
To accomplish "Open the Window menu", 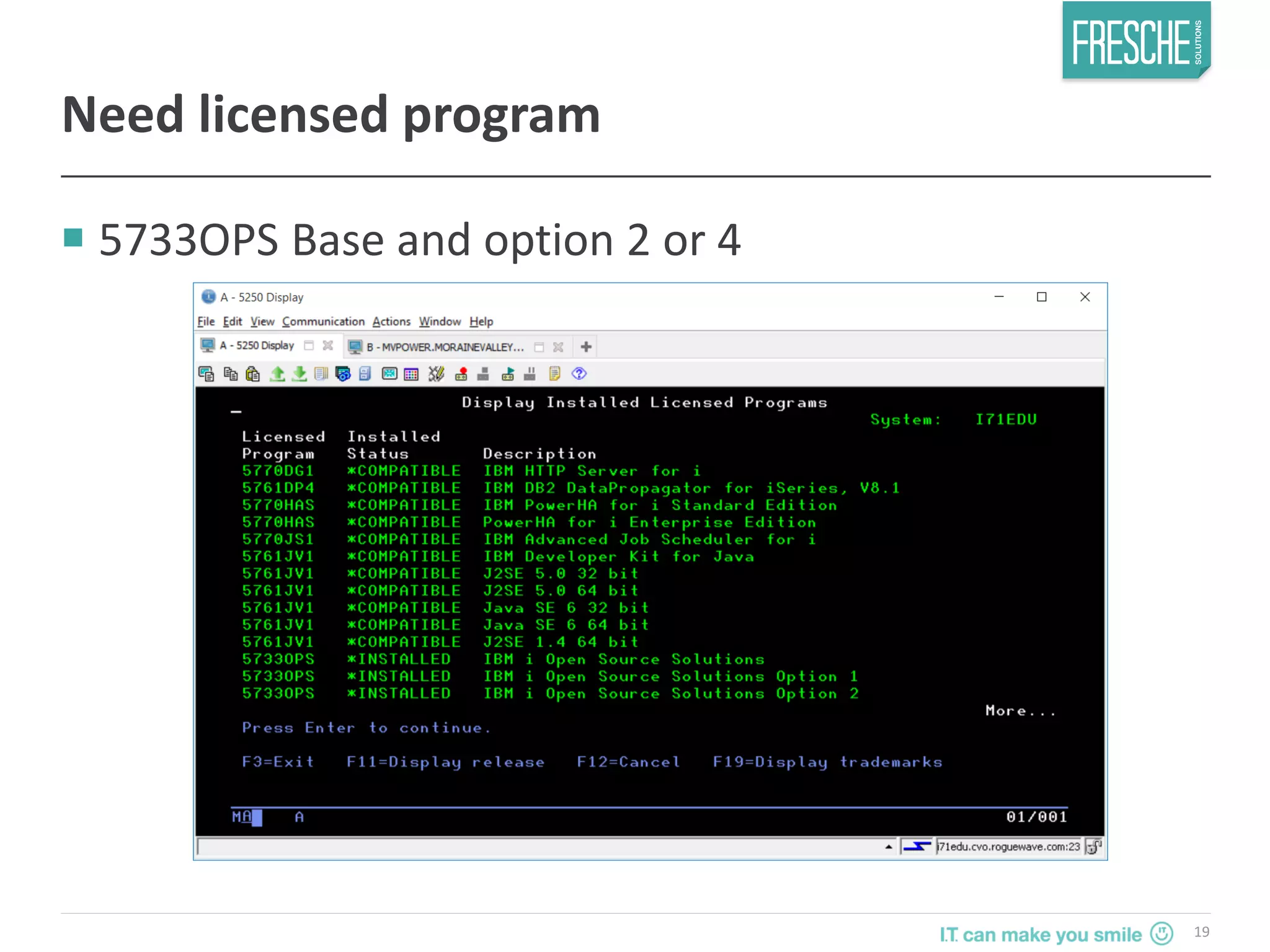I will pyautogui.click(x=440, y=322).
